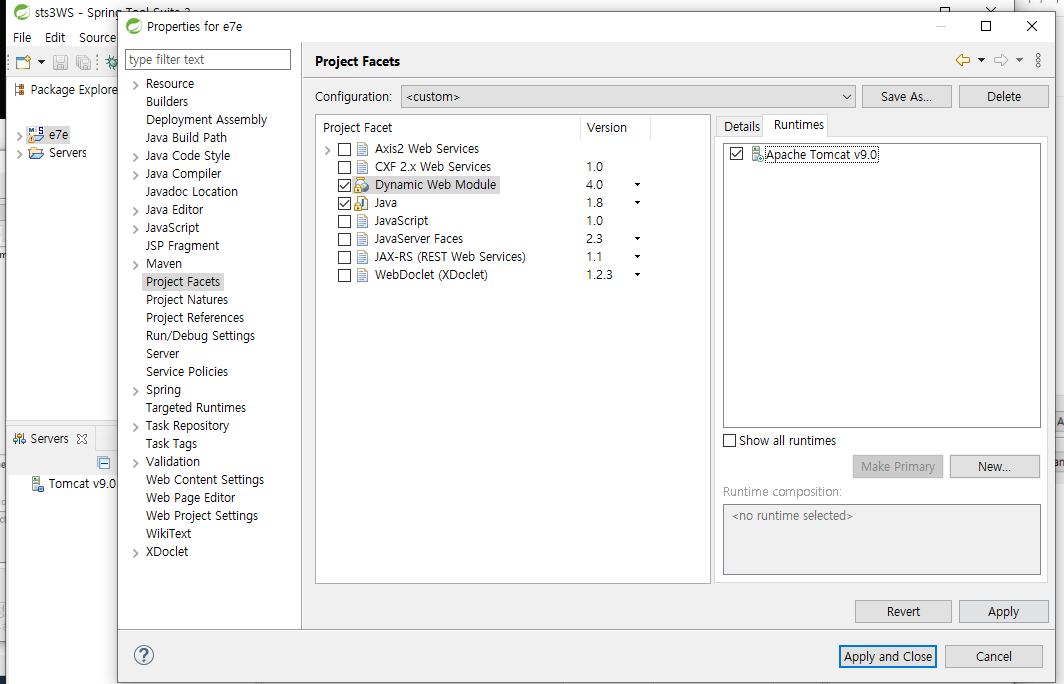
Task: Check the Axis2 Web Services facet
Action: click(x=345, y=149)
